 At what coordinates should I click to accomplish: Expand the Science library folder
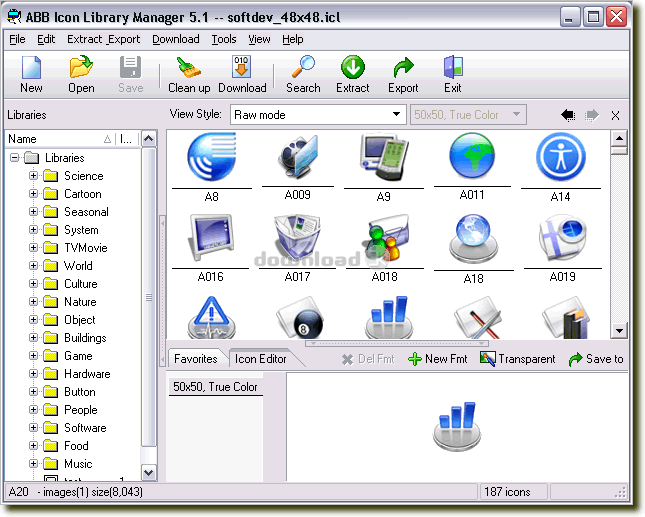pyautogui.click(x=33, y=176)
